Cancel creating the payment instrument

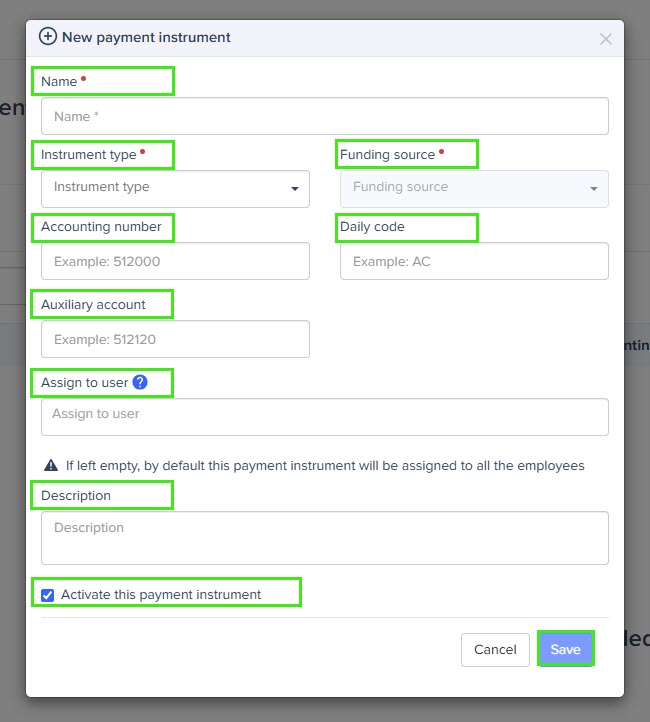tap(495, 649)
